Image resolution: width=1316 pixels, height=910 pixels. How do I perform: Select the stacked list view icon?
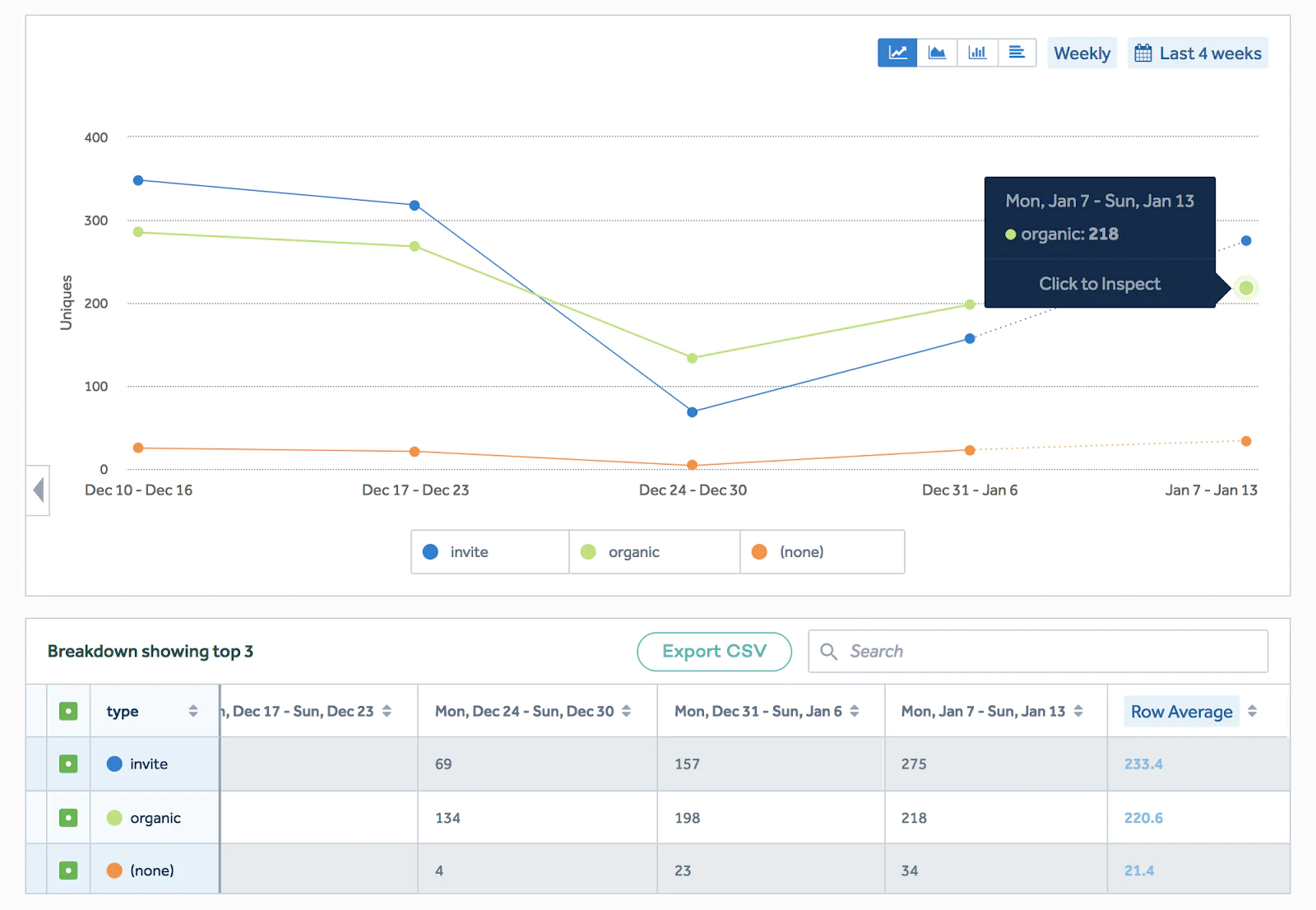point(1017,52)
